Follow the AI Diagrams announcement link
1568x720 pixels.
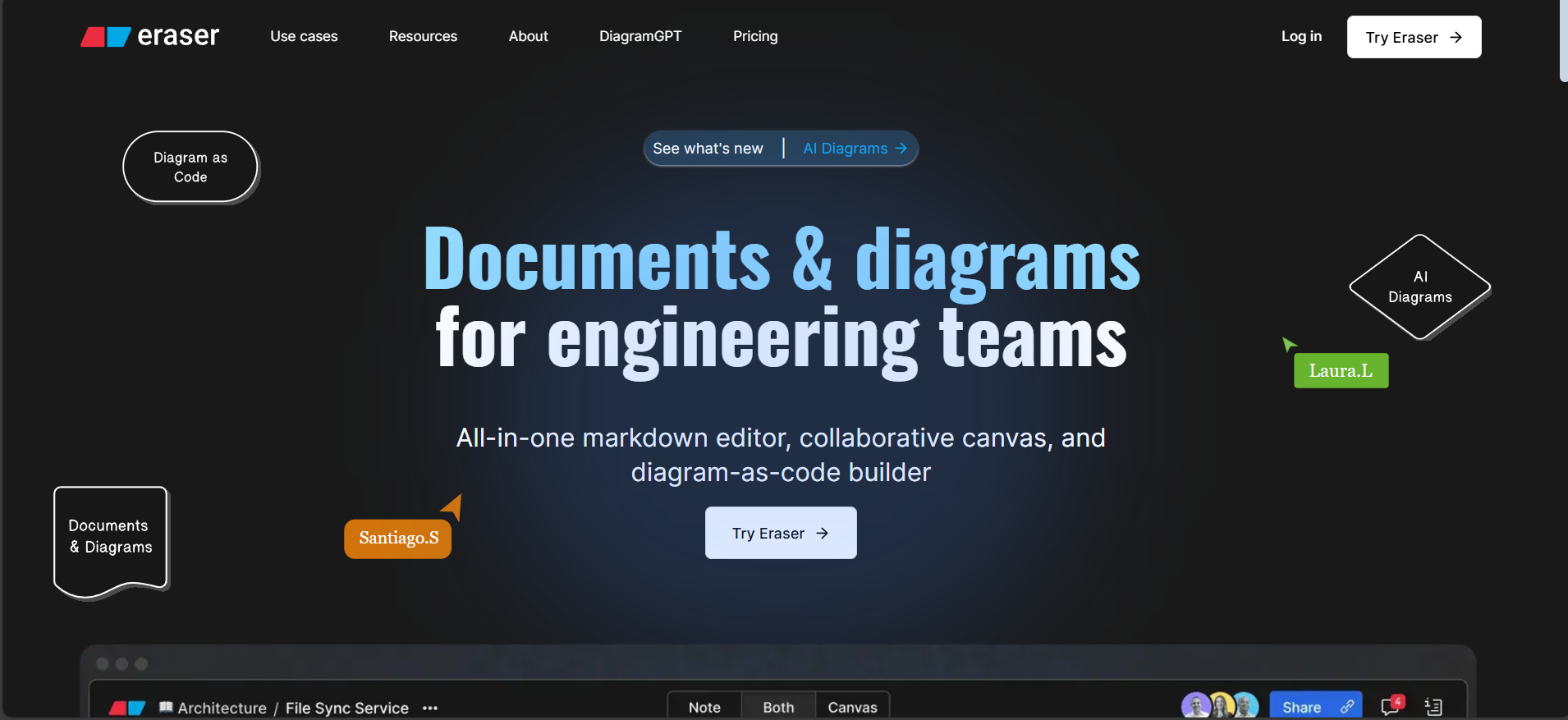854,149
